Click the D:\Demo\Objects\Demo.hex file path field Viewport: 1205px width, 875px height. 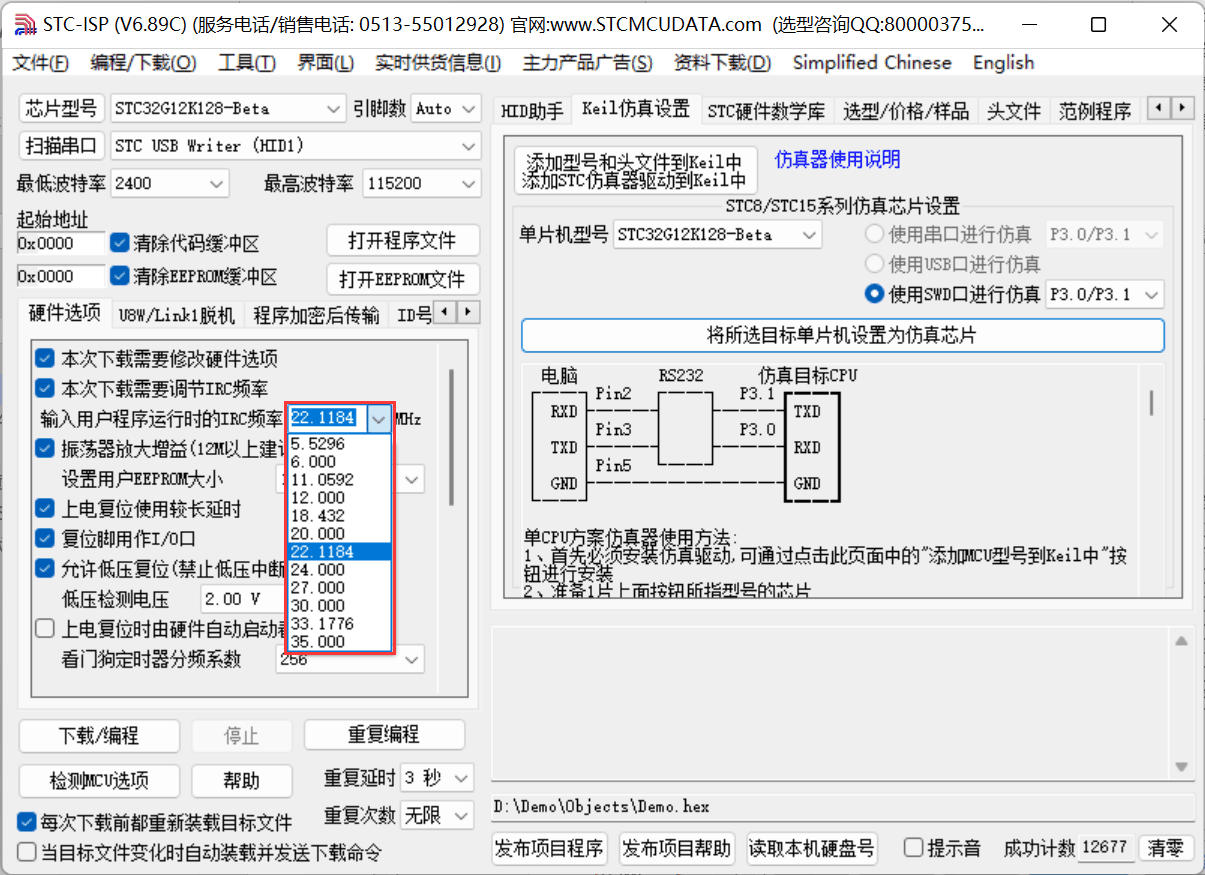pyautogui.click(x=843, y=806)
